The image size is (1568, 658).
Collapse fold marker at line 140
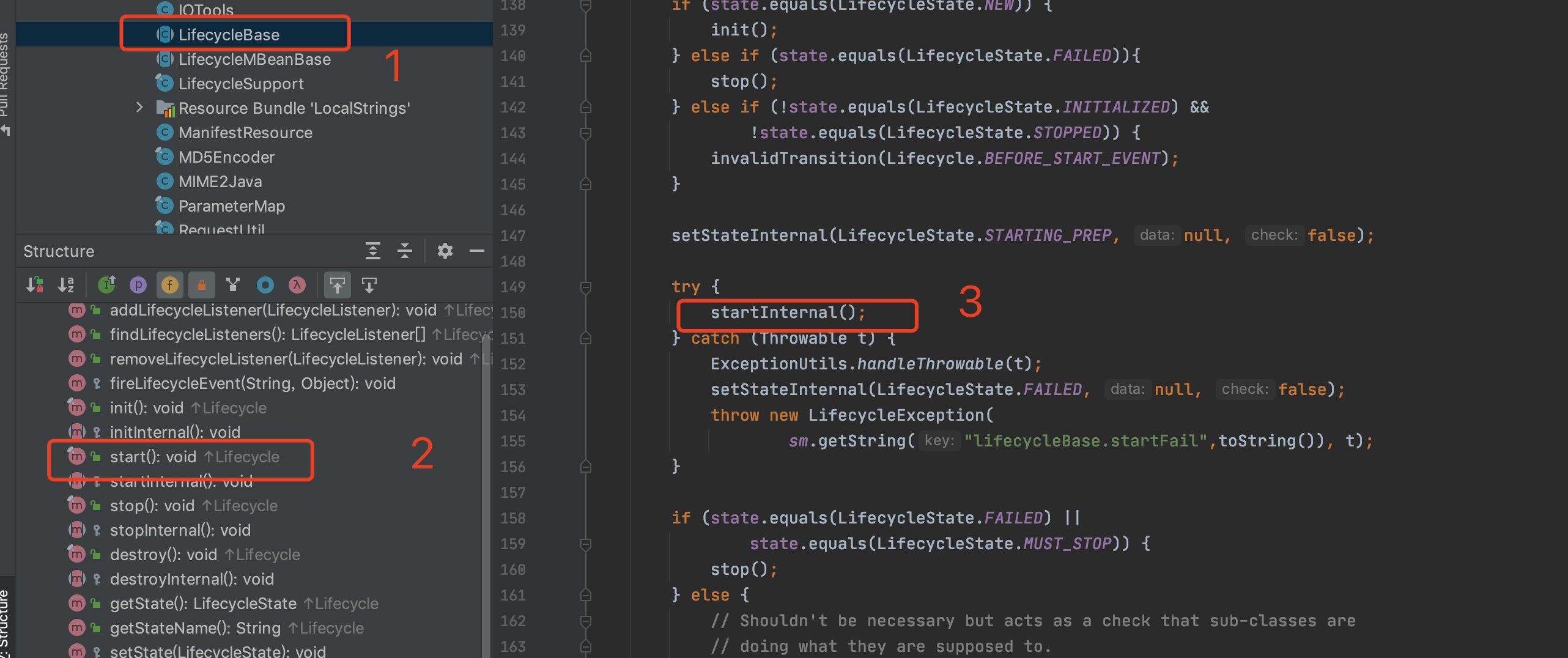click(585, 56)
